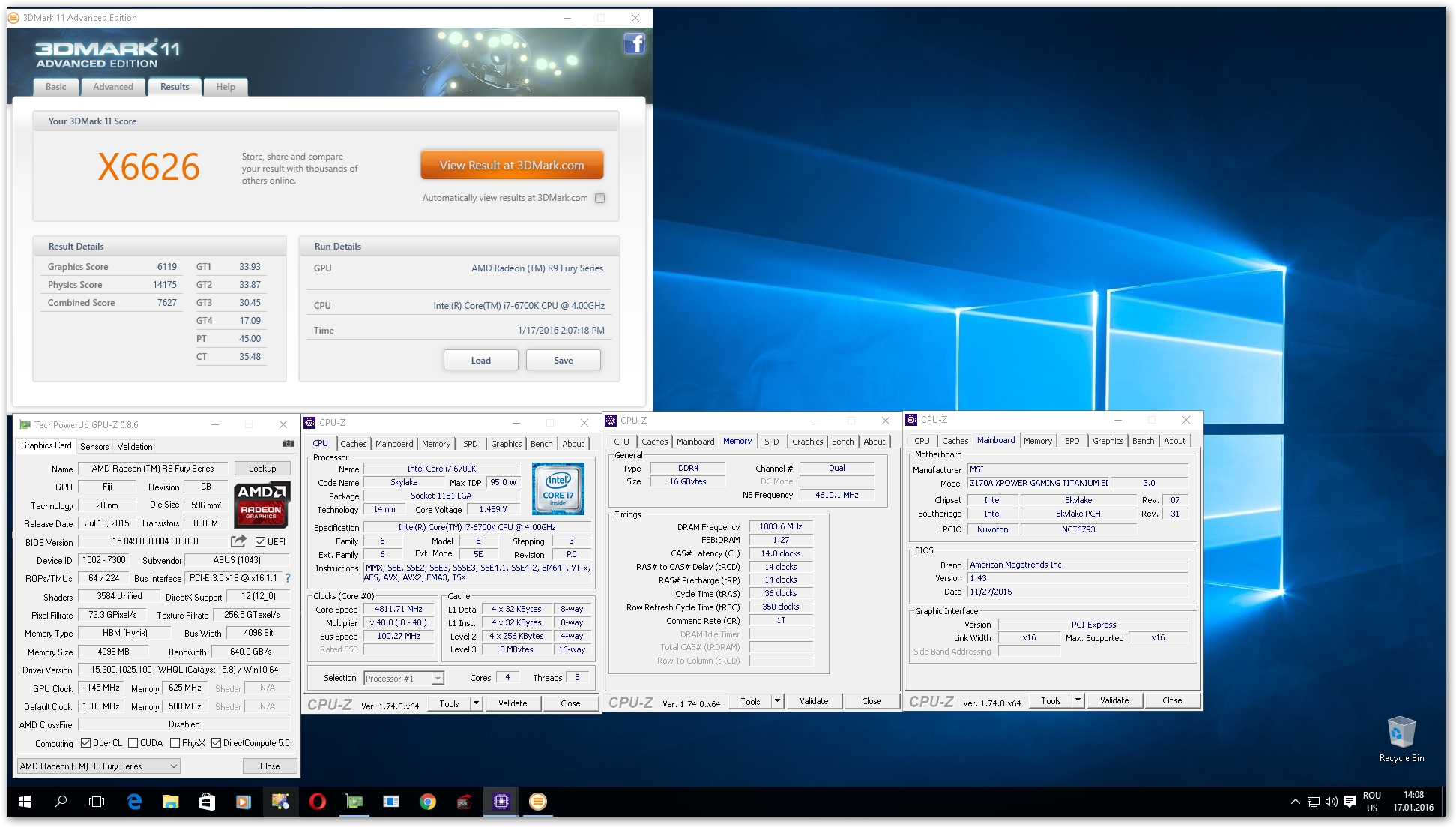Toggle the CUDA checkbox
The width and height of the screenshot is (1456, 827).
click(133, 743)
